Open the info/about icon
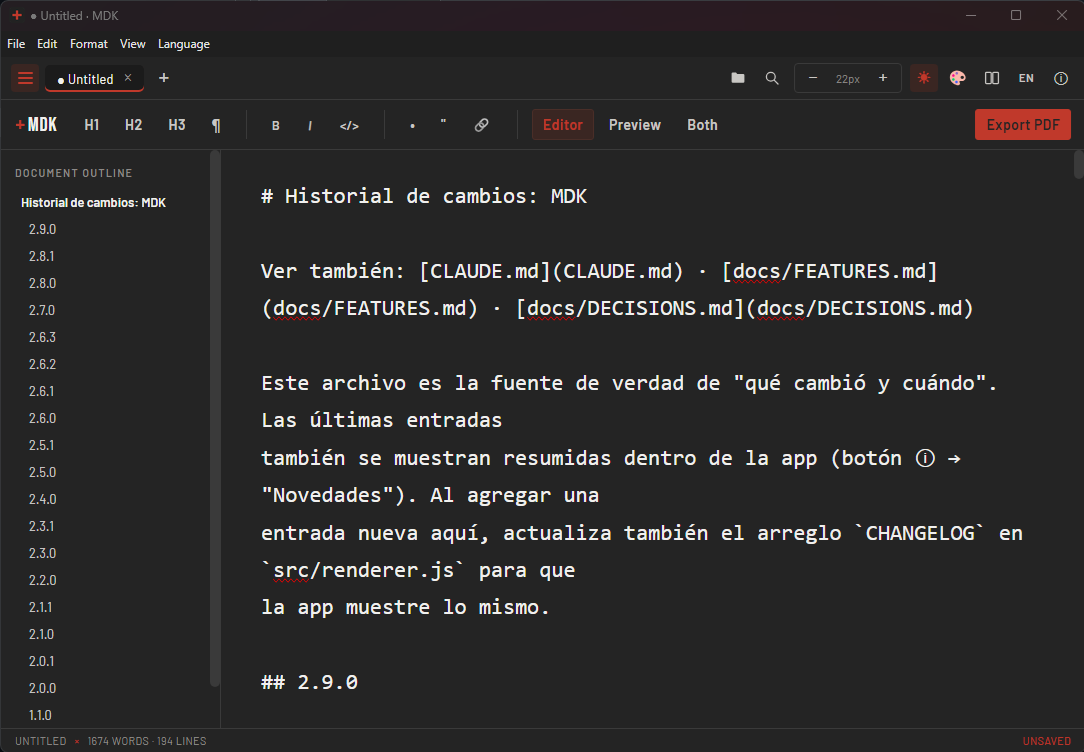The image size is (1084, 752). coord(1060,78)
